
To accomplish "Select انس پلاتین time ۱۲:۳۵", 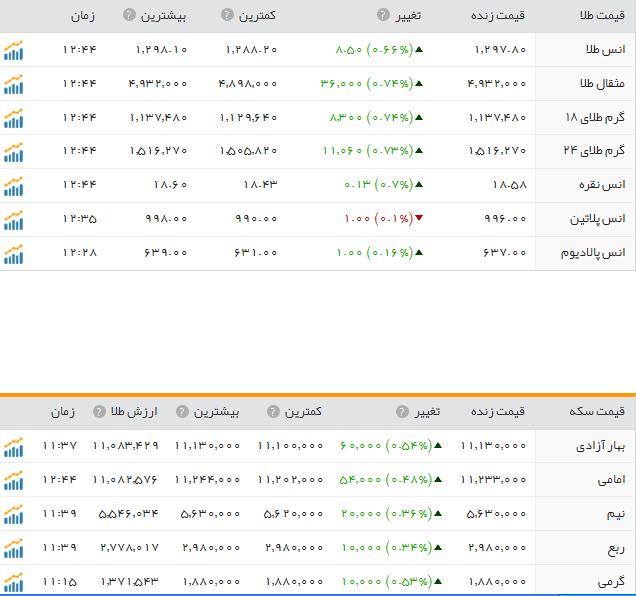I will [80, 219].
